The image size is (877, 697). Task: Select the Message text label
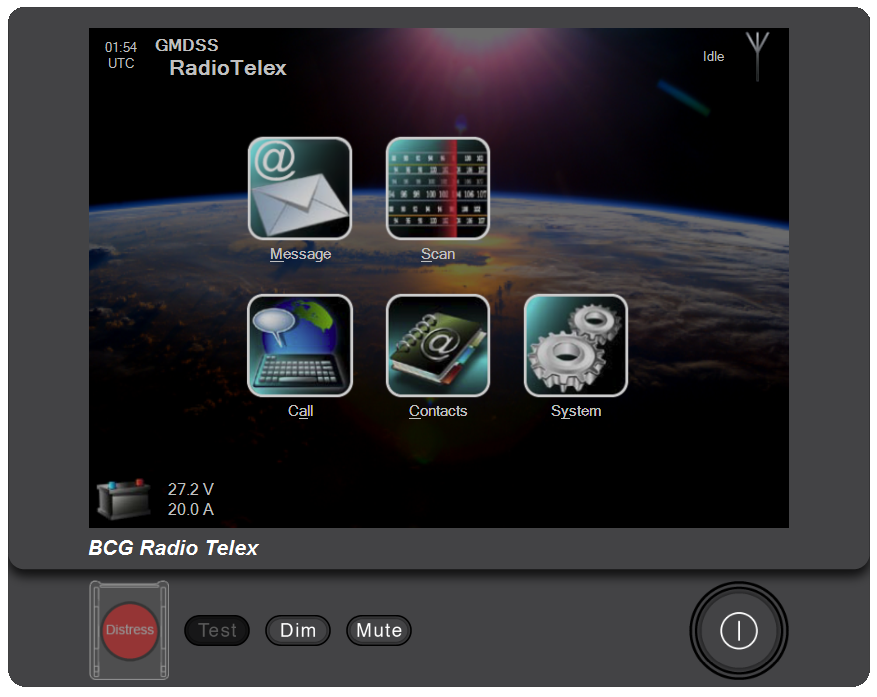click(300, 254)
